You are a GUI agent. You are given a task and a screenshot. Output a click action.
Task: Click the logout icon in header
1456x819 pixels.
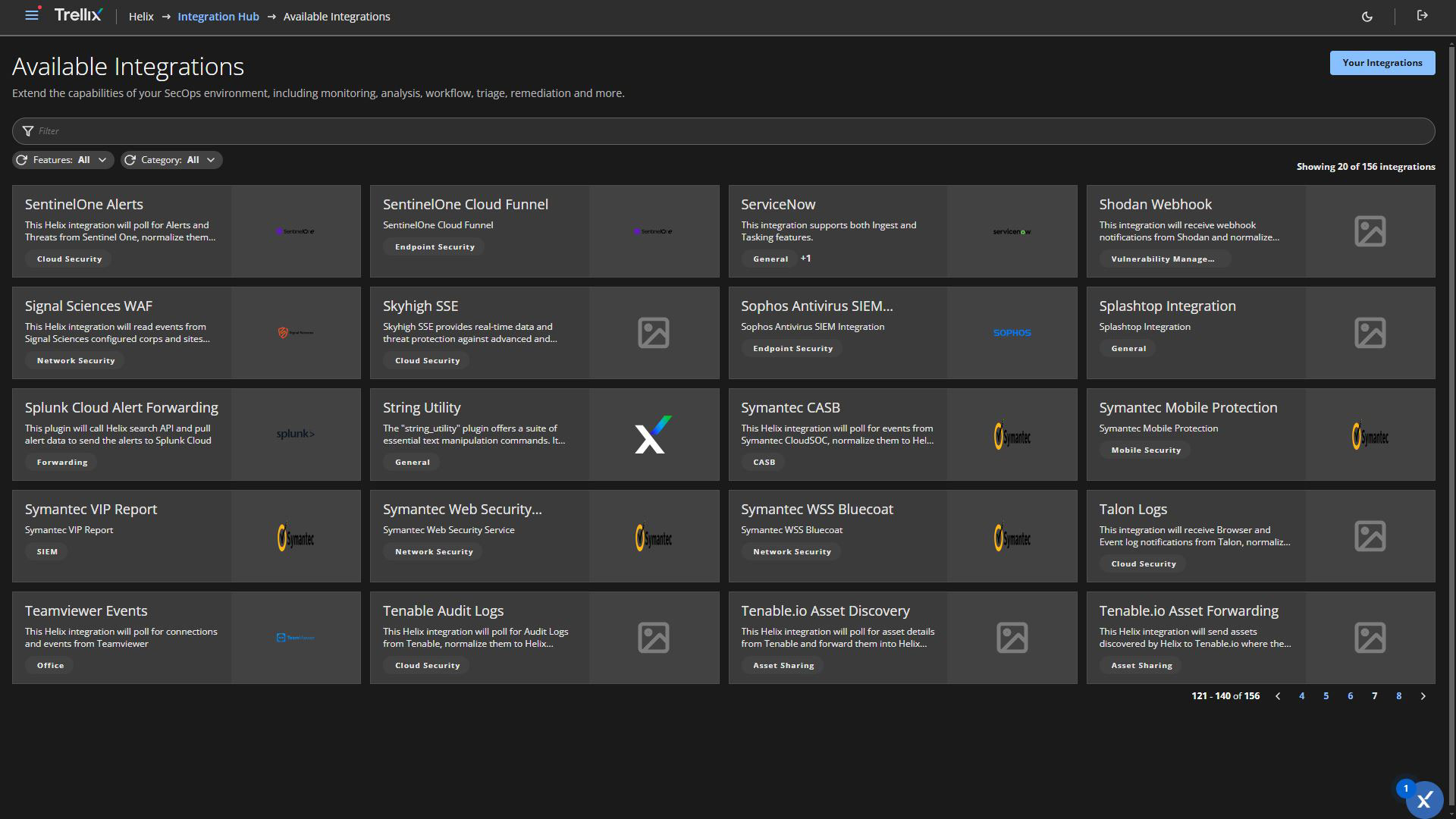tap(1422, 16)
